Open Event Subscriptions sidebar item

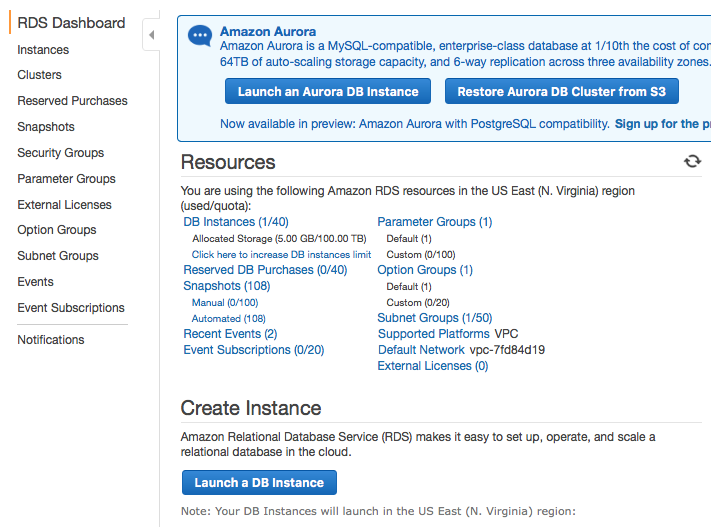coord(71,308)
